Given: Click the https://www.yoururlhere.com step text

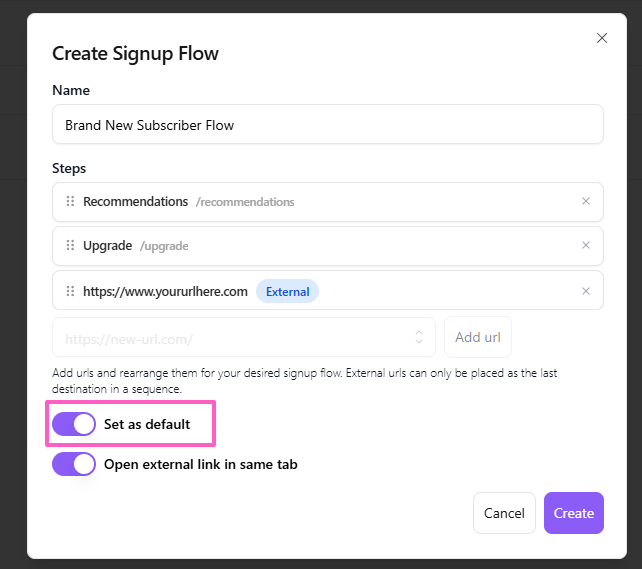Looking at the screenshot, I should coord(165,292).
